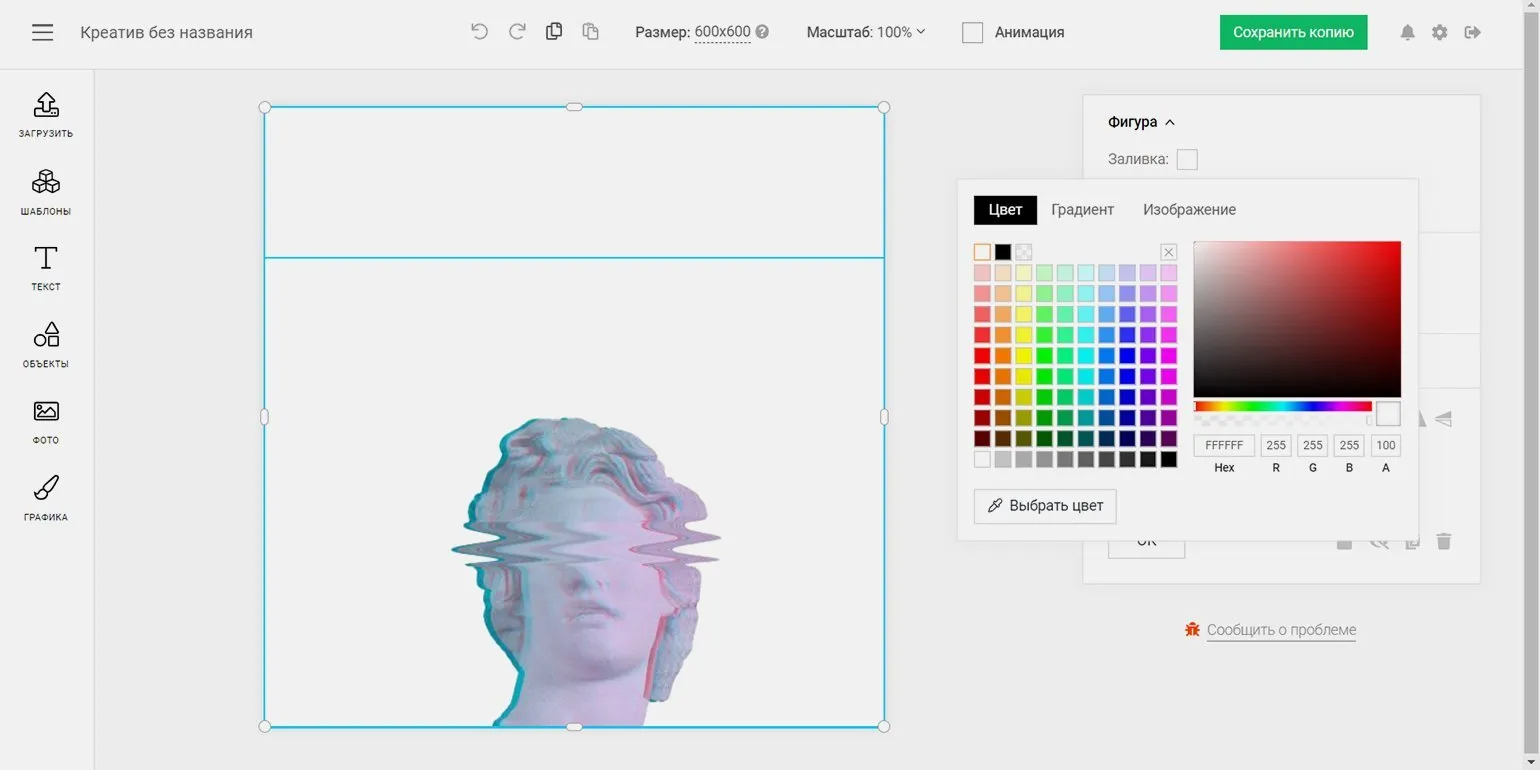Screen dimensions: 1540x770
Task: Click the Сохранить копию button
Action: [1293, 32]
